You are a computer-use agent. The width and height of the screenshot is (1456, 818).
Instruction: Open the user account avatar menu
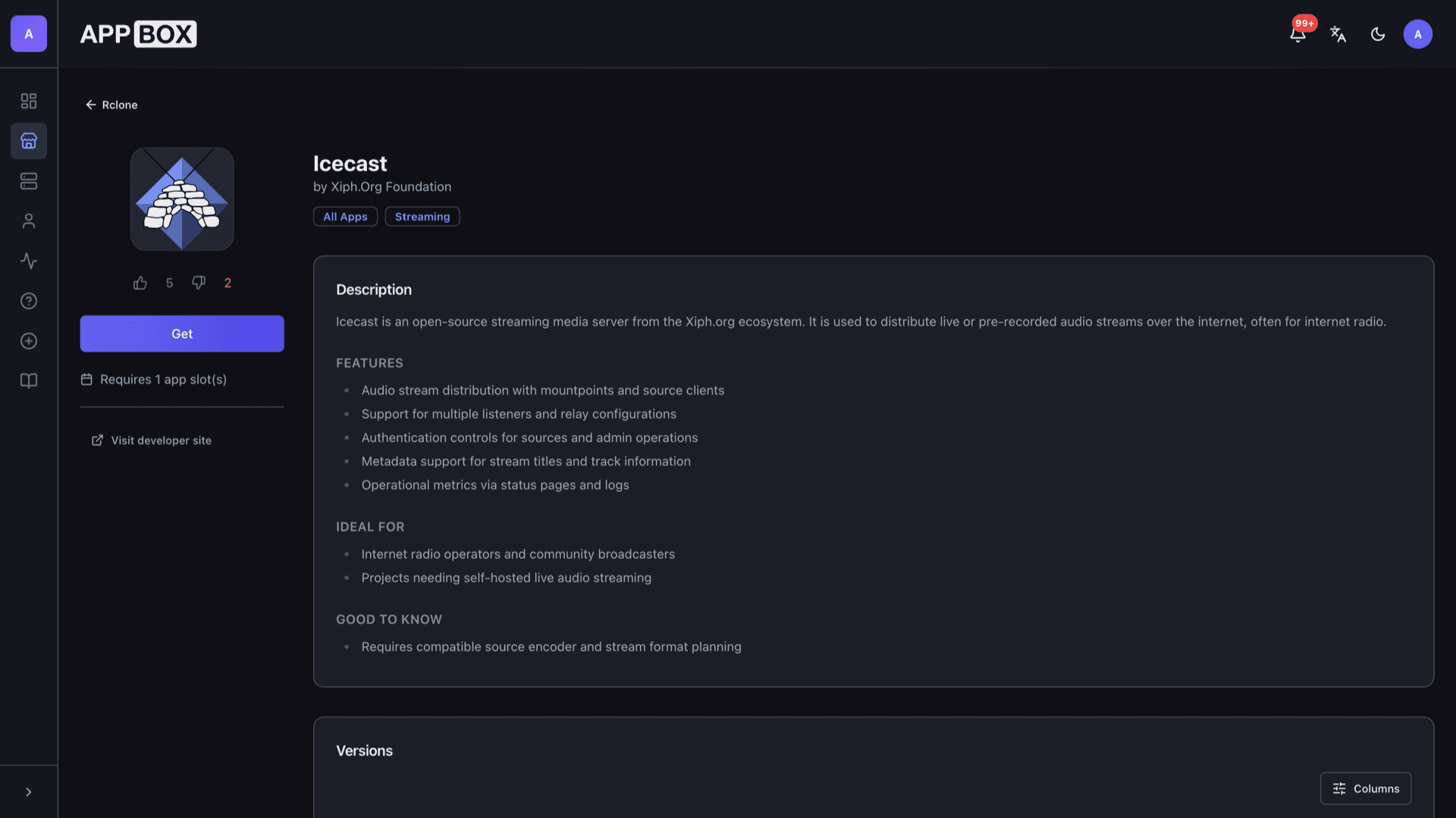(x=1417, y=34)
